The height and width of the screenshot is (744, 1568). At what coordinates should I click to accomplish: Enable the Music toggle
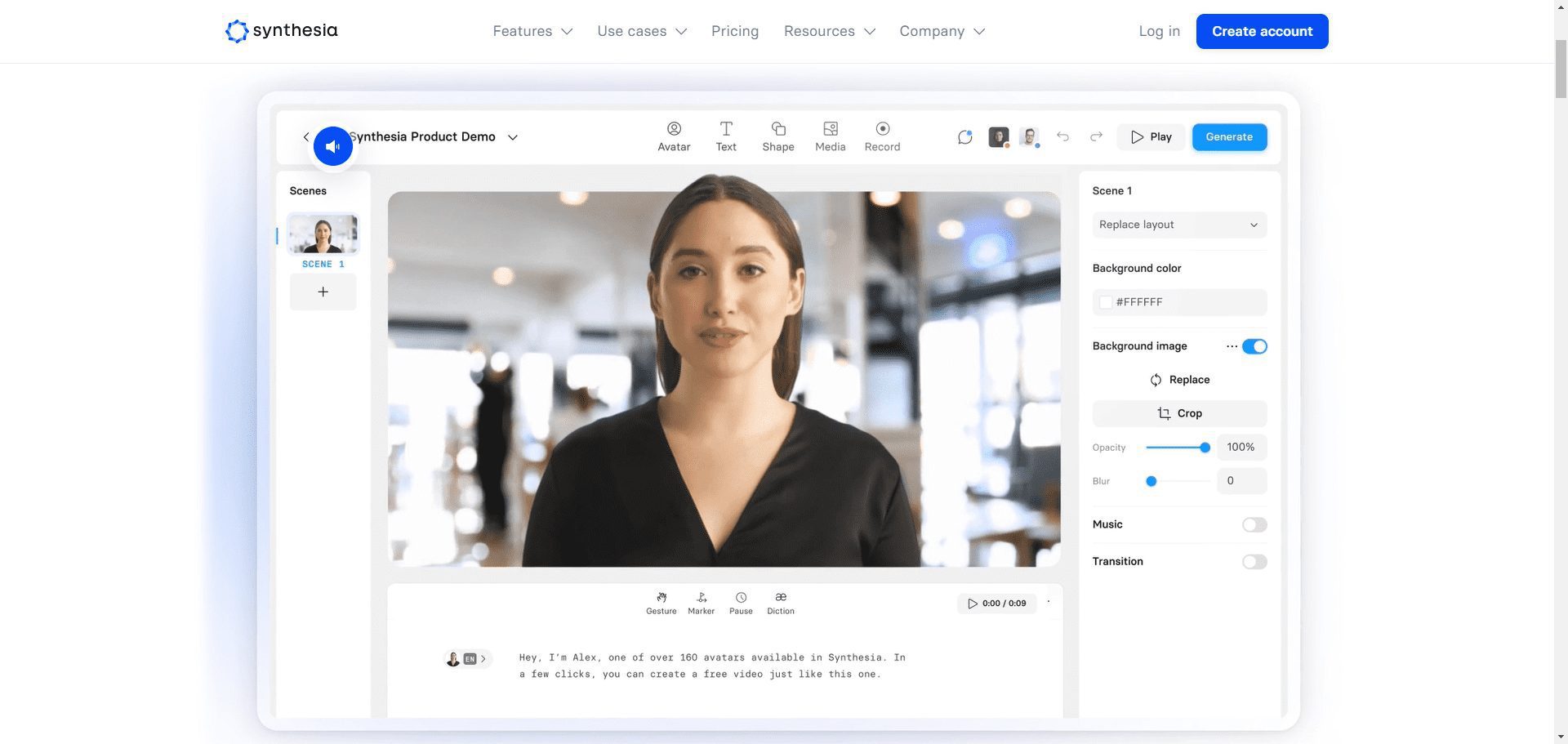coord(1254,525)
